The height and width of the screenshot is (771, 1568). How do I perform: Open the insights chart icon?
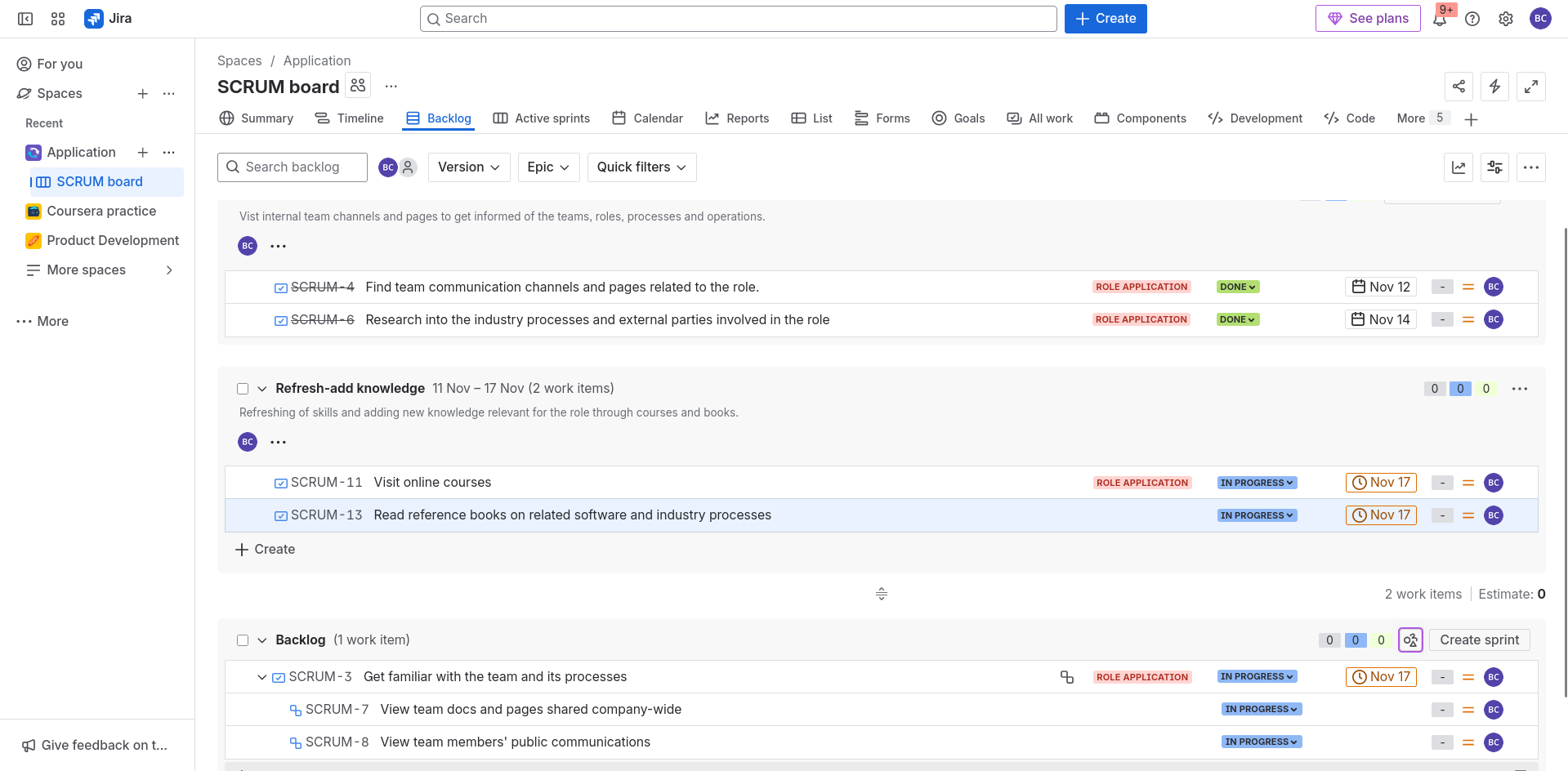coord(1459,167)
